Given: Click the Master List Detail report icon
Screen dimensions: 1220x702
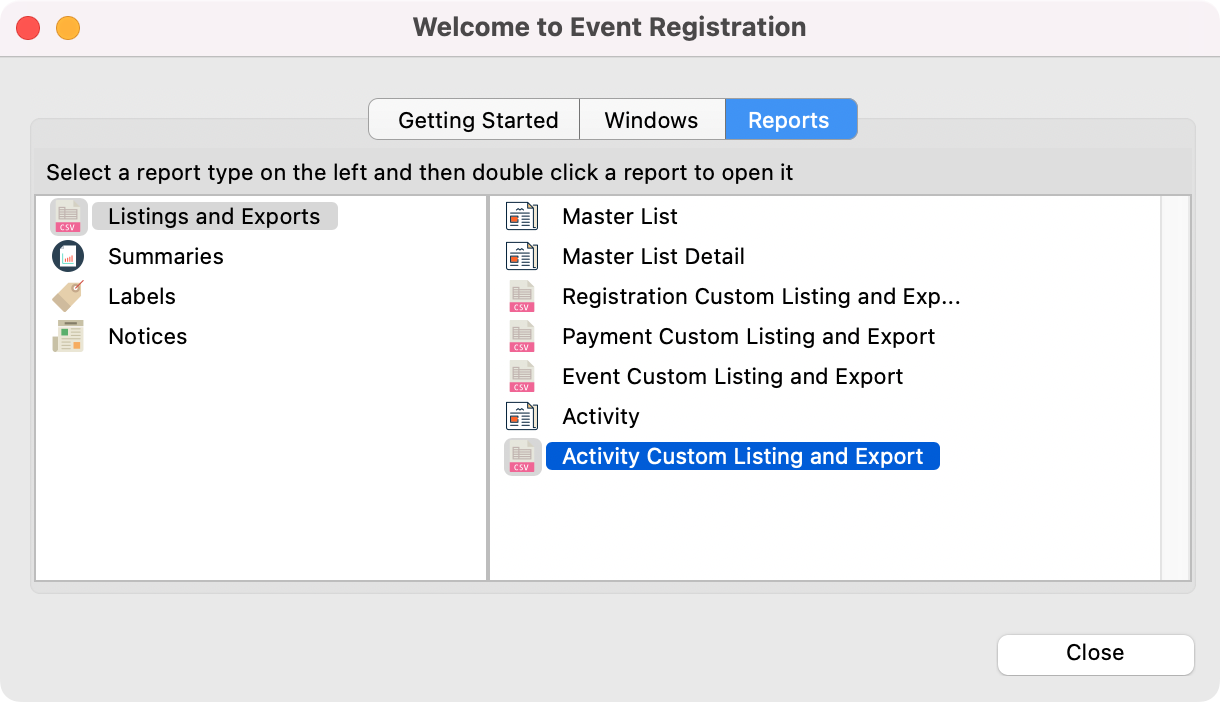Looking at the screenshot, I should pos(522,257).
